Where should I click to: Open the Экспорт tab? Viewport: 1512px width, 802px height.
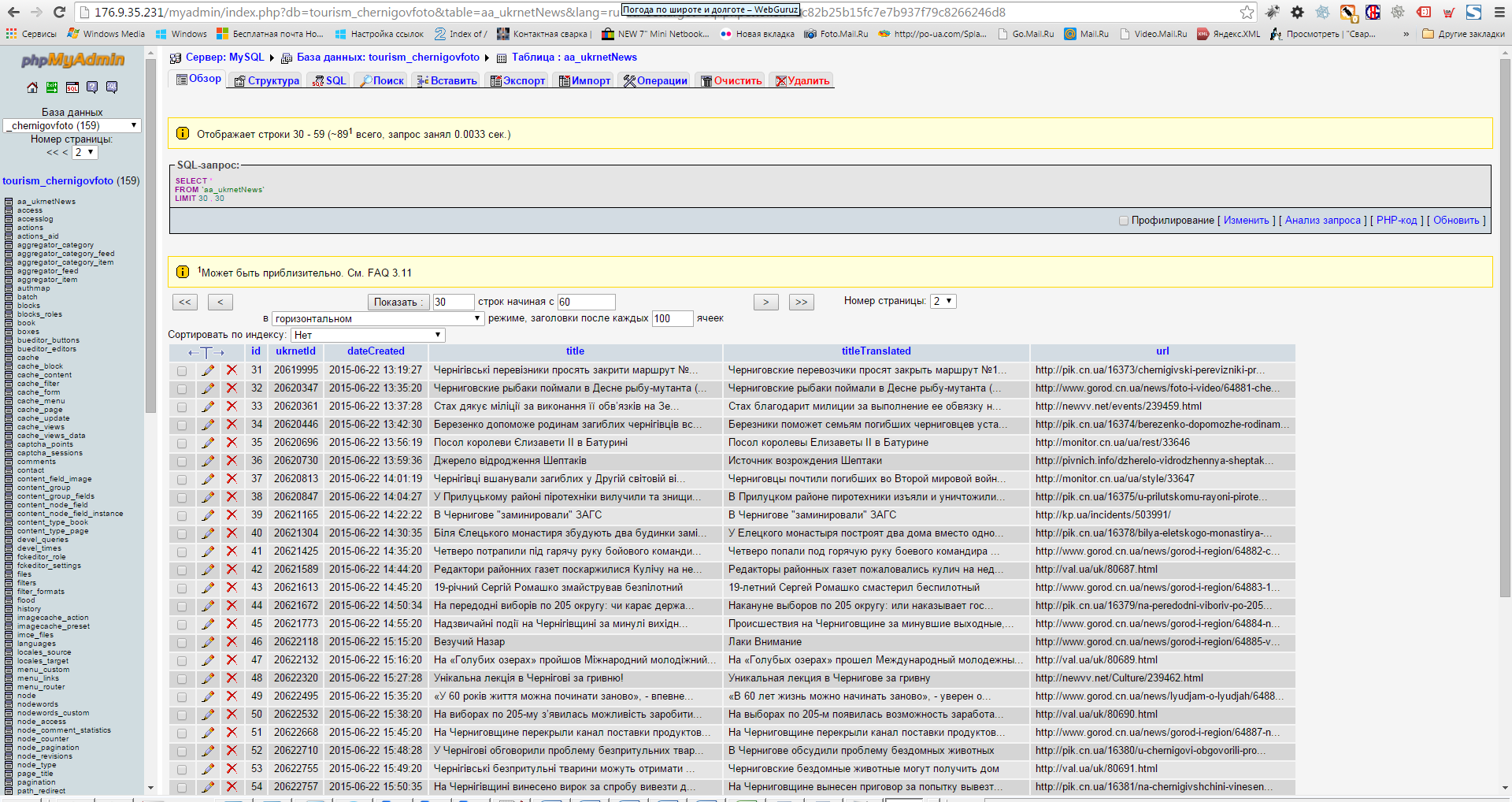pos(517,80)
